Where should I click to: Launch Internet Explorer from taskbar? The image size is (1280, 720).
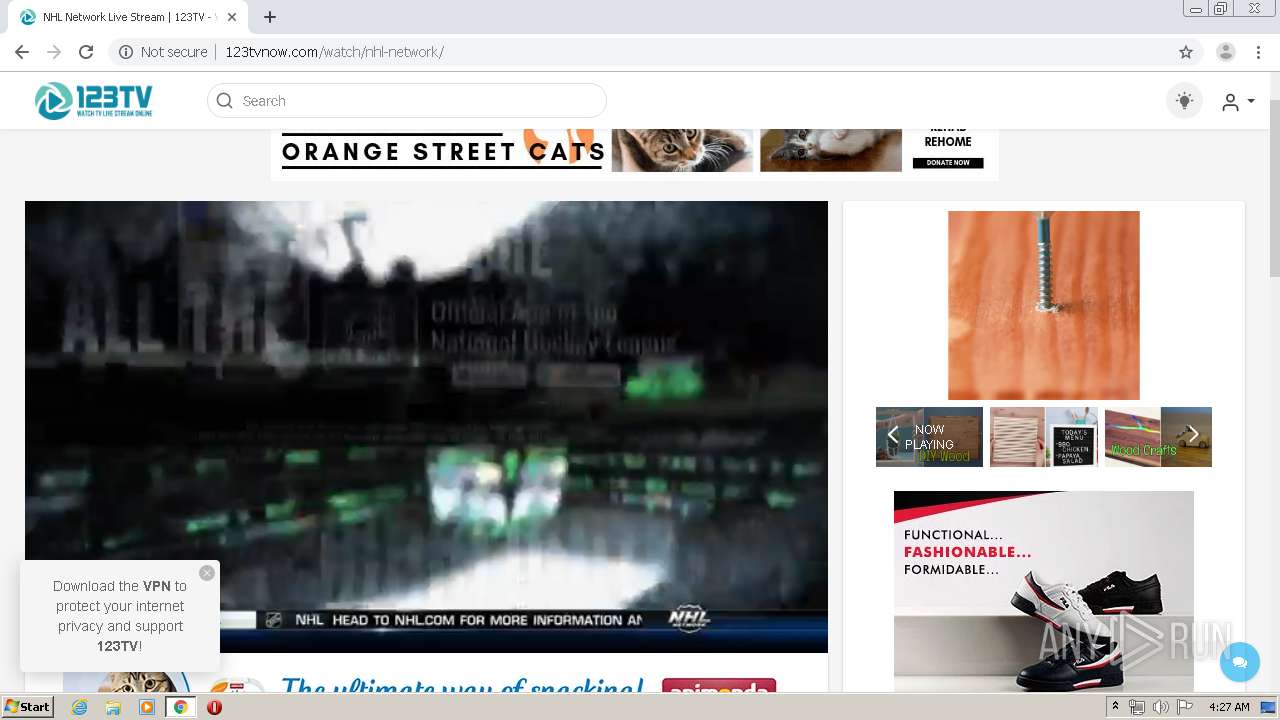79,707
